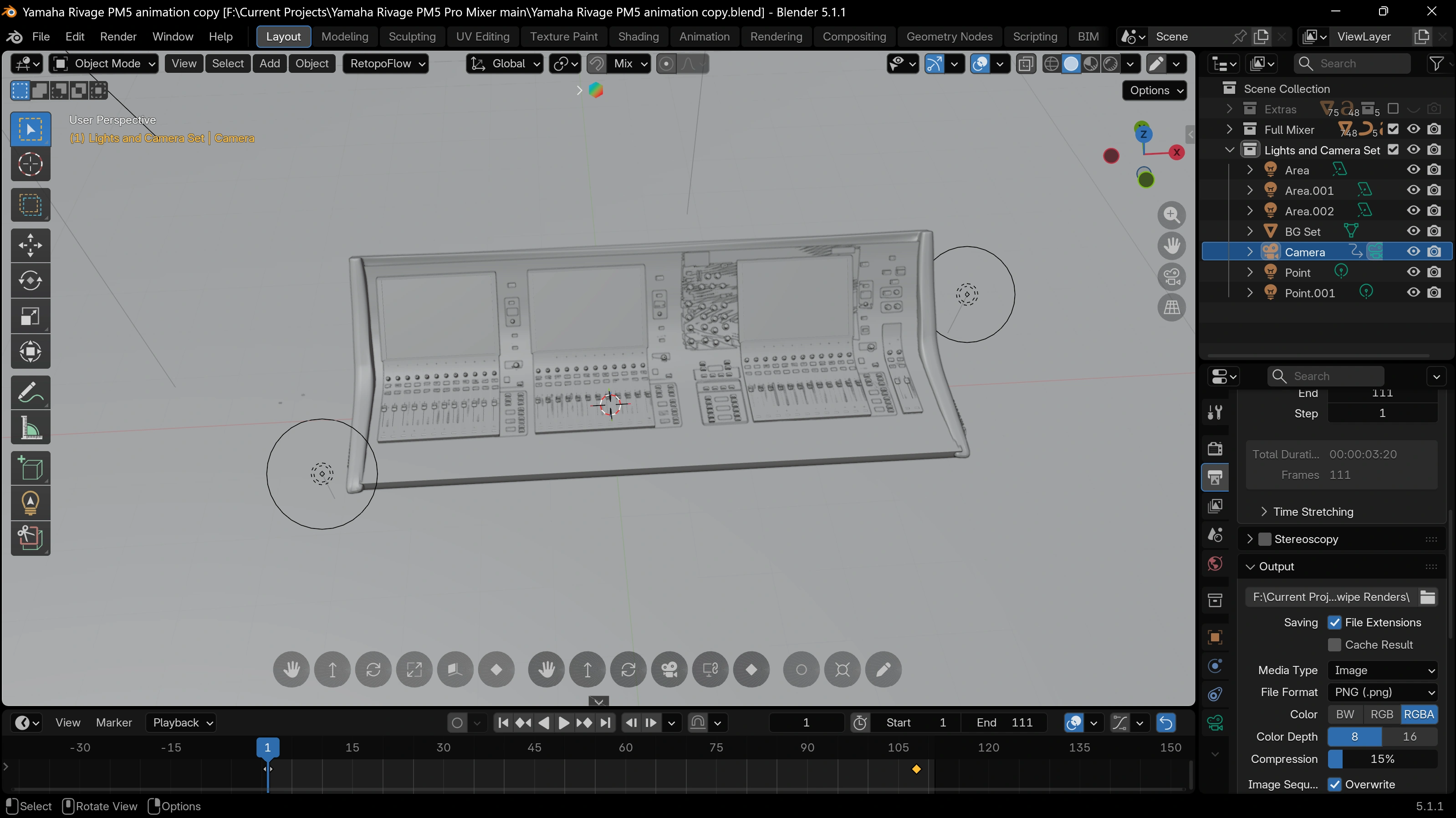Disable BG Set in renders
The image size is (1456, 818).
point(1435,232)
